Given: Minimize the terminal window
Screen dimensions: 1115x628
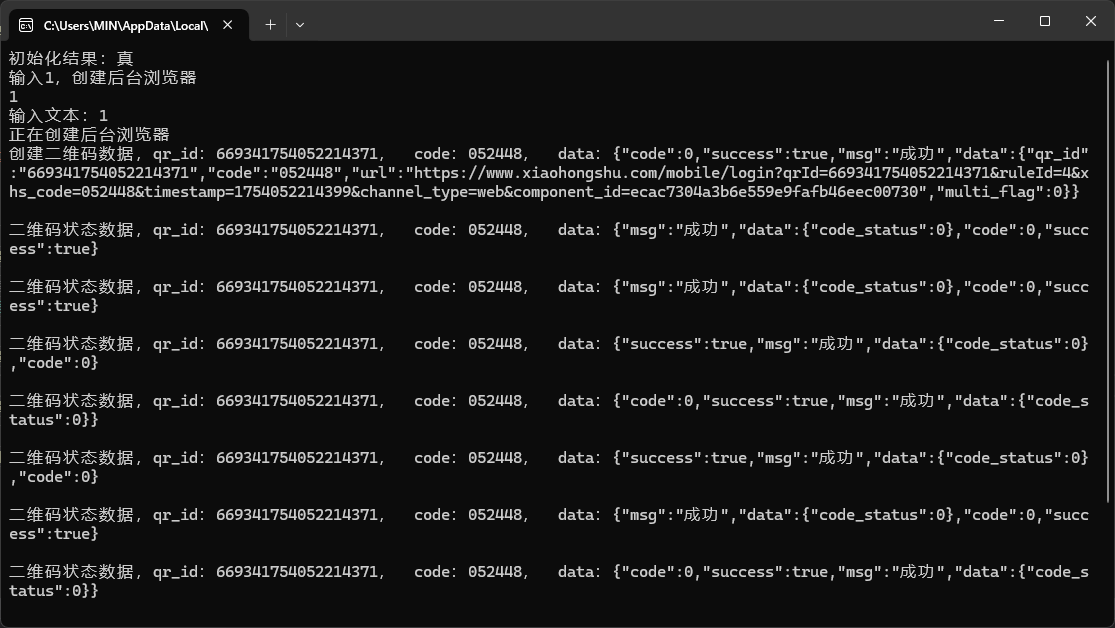Looking at the screenshot, I should pos(999,21).
